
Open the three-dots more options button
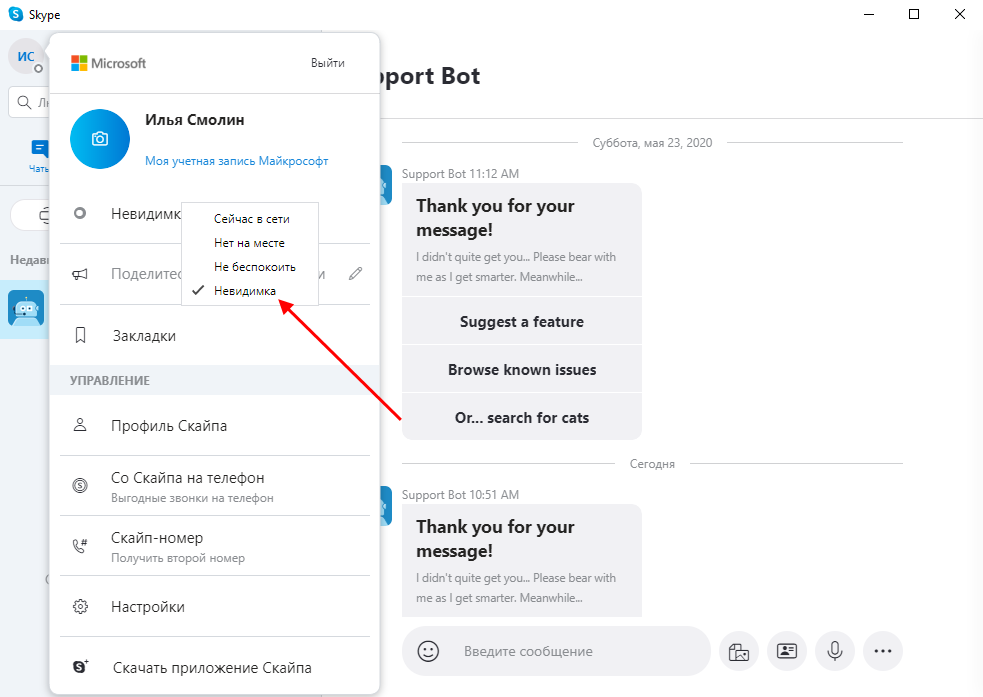[x=882, y=651]
